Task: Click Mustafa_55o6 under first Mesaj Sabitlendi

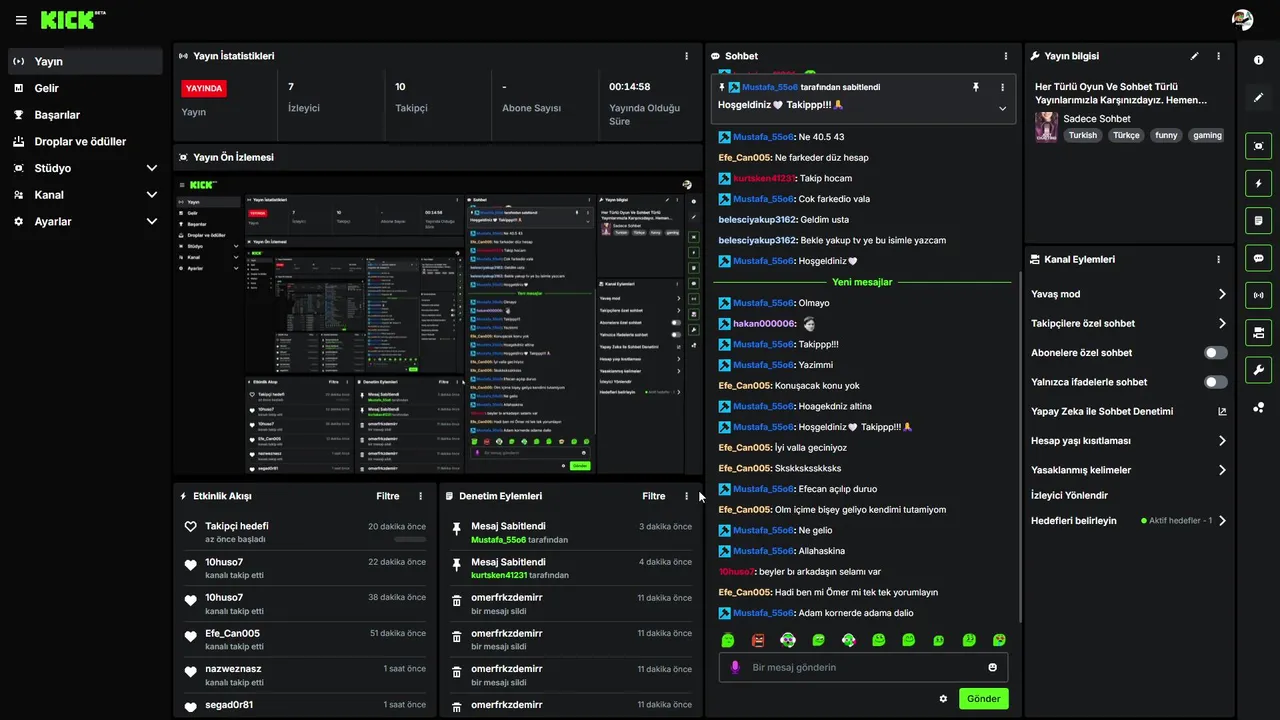Action: (498, 540)
